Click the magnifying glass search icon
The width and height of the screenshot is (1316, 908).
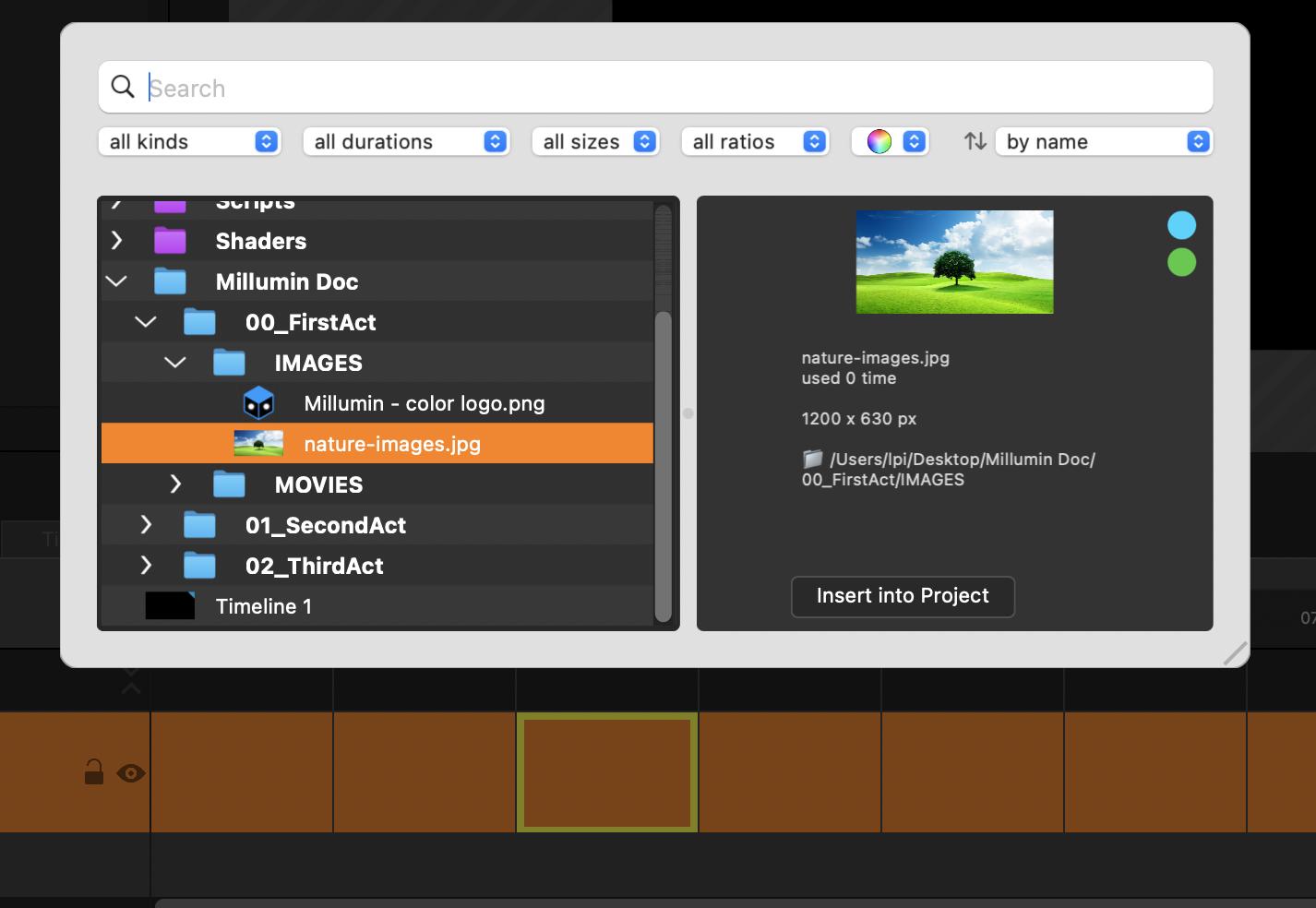[x=123, y=87]
